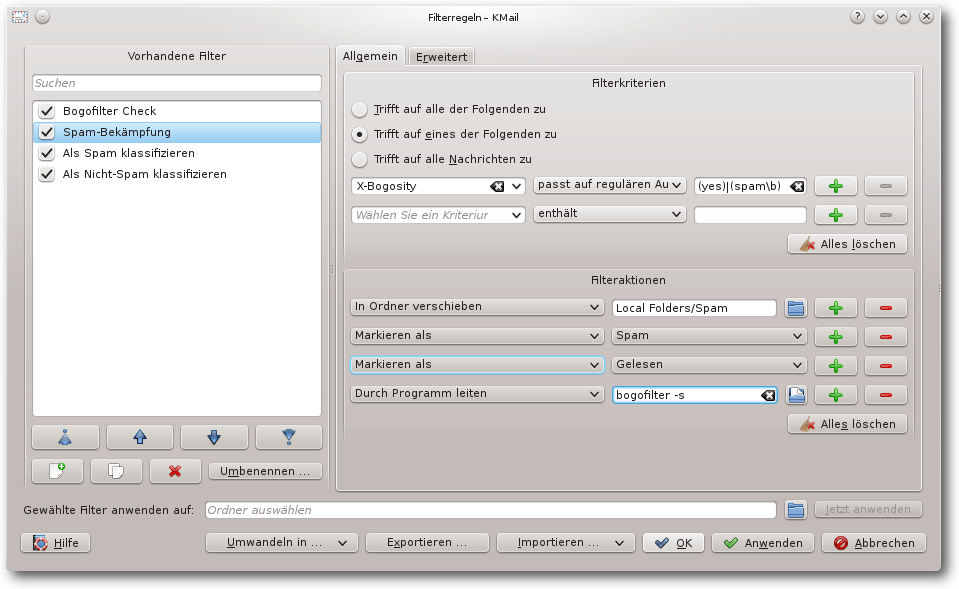Click the Umbenennen … button

pos(265,471)
